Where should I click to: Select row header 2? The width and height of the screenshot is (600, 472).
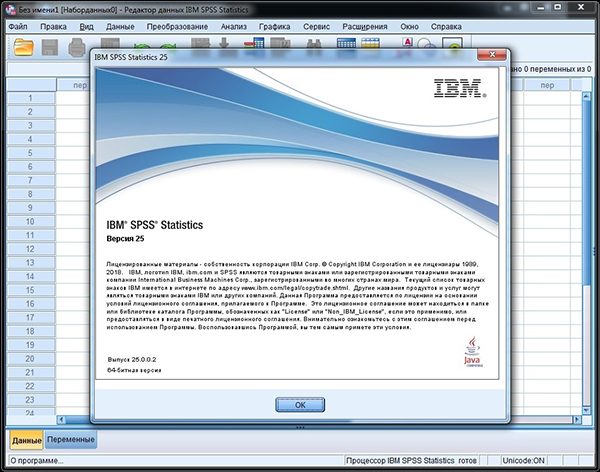point(31,112)
